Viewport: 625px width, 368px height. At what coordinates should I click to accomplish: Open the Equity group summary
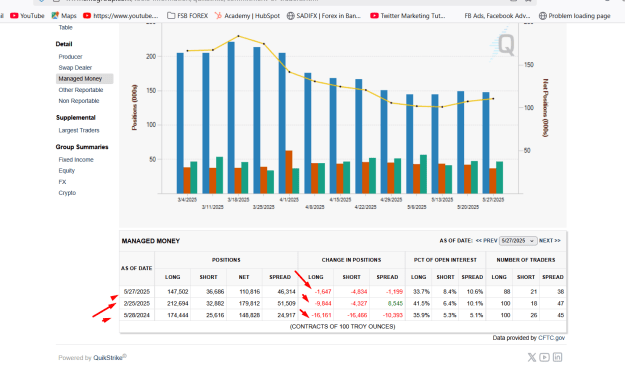point(67,171)
